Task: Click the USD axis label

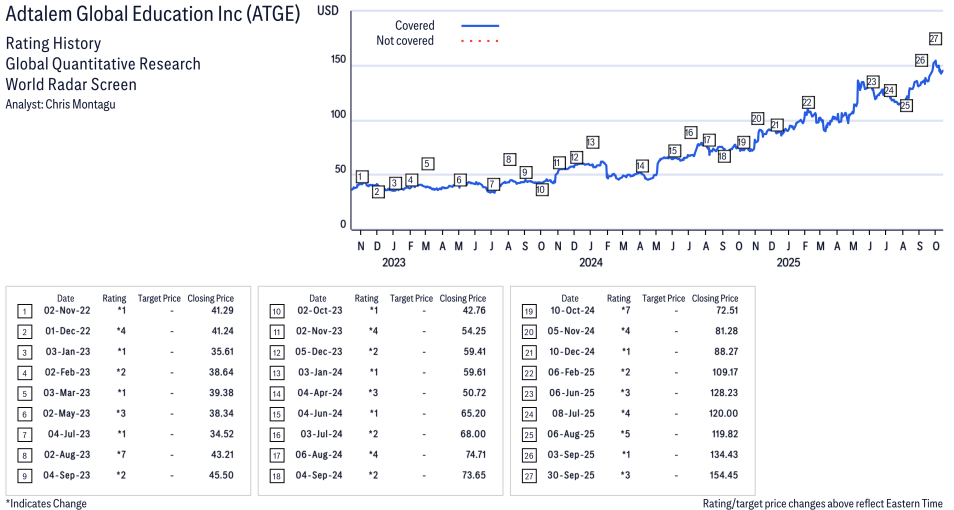Action: coord(327,10)
